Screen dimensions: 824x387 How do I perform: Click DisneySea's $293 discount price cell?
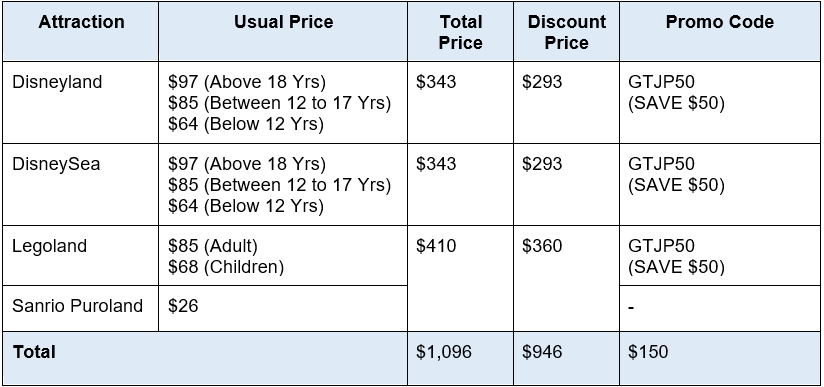566,184
